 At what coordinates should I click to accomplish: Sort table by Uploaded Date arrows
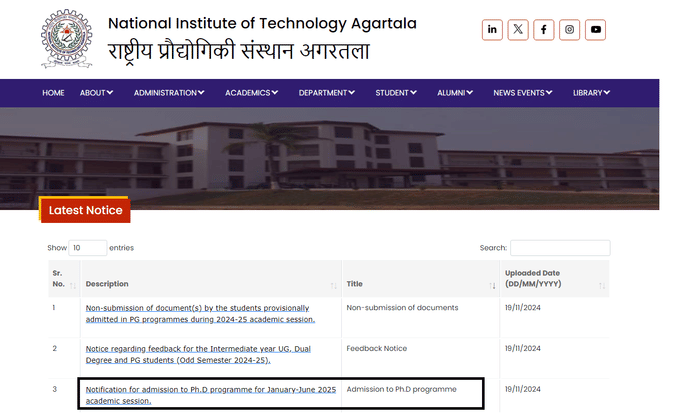pyautogui.click(x=602, y=285)
